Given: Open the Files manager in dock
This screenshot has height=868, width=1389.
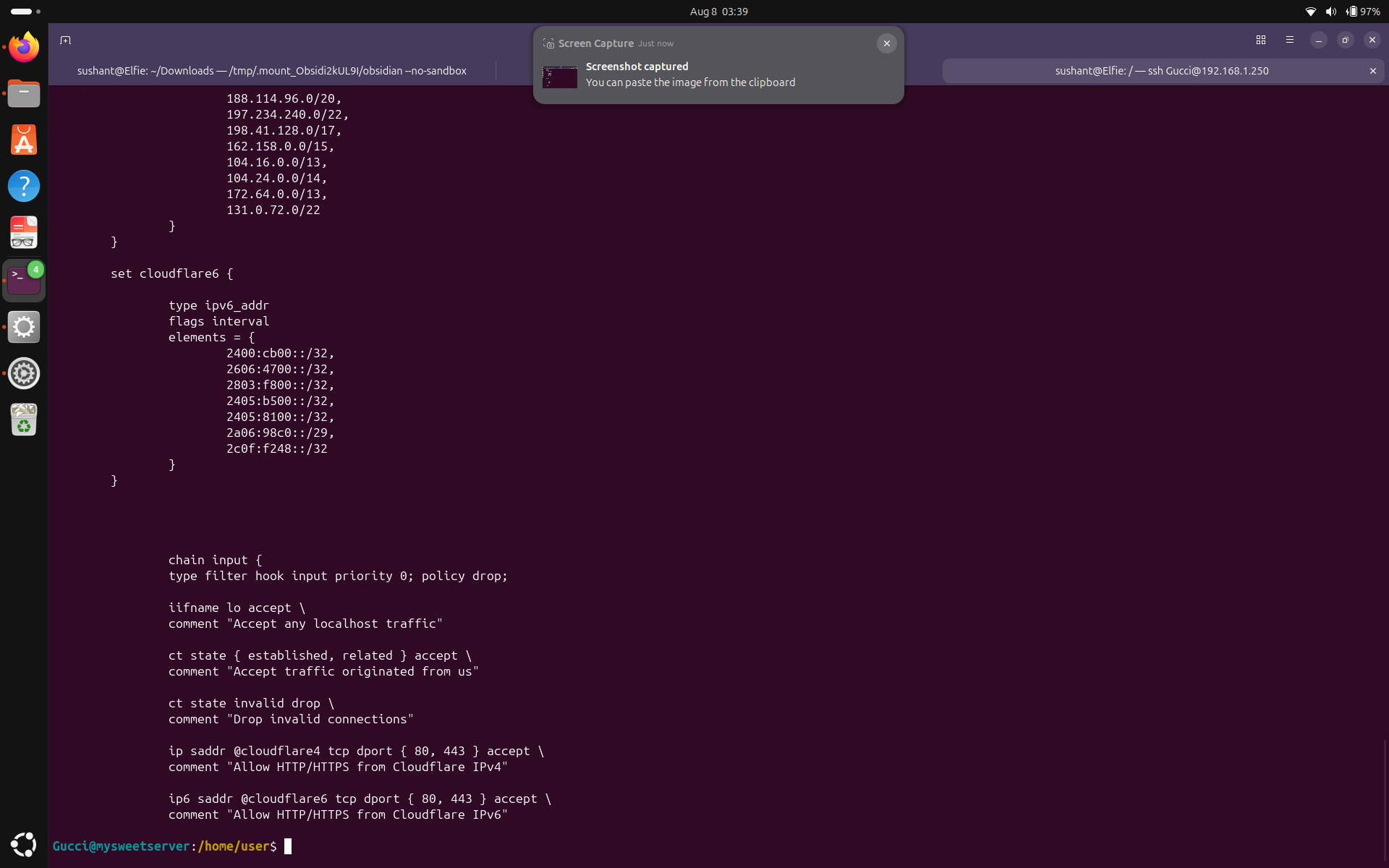Looking at the screenshot, I should point(24,94).
